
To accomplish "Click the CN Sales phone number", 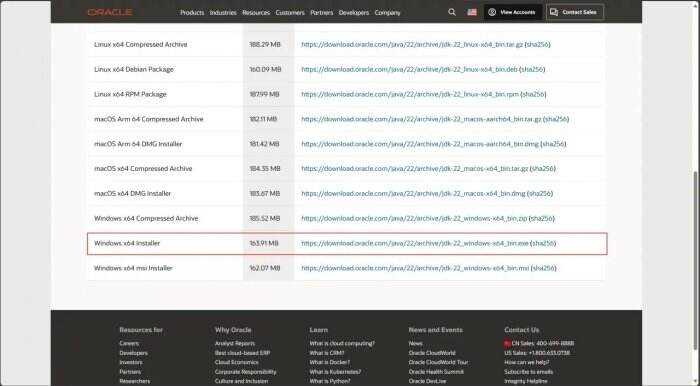I will [x=542, y=344].
